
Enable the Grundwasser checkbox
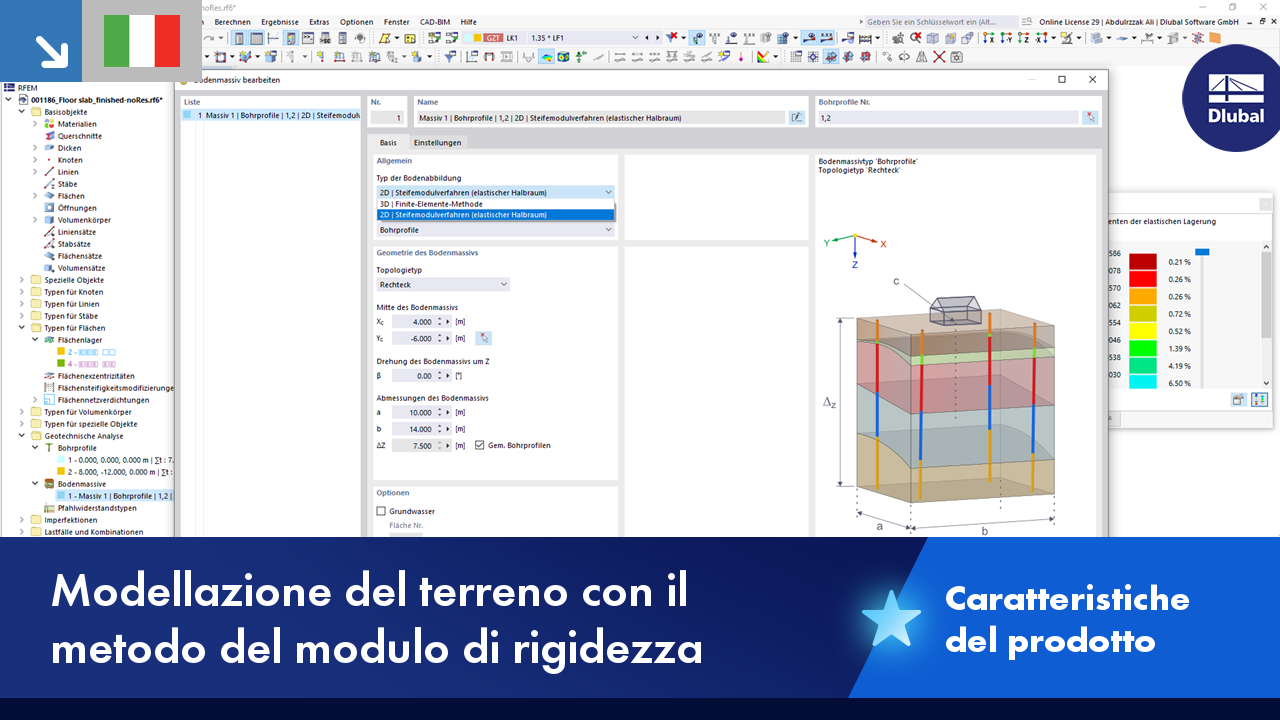click(381, 511)
